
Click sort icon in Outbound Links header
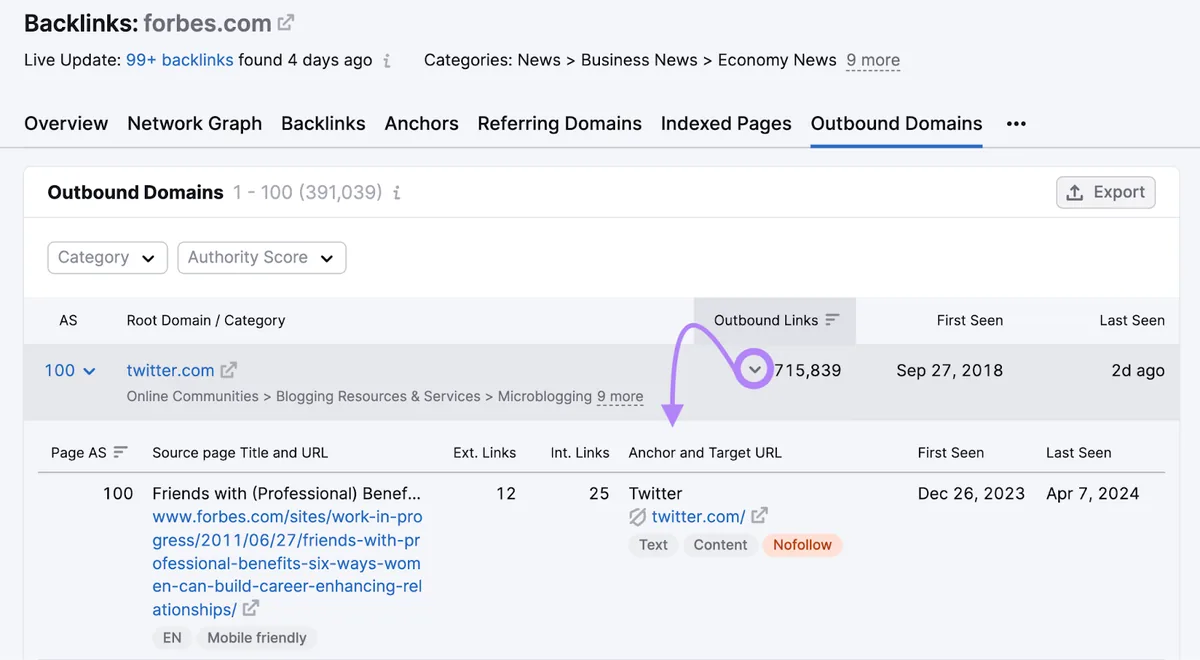[832, 320]
